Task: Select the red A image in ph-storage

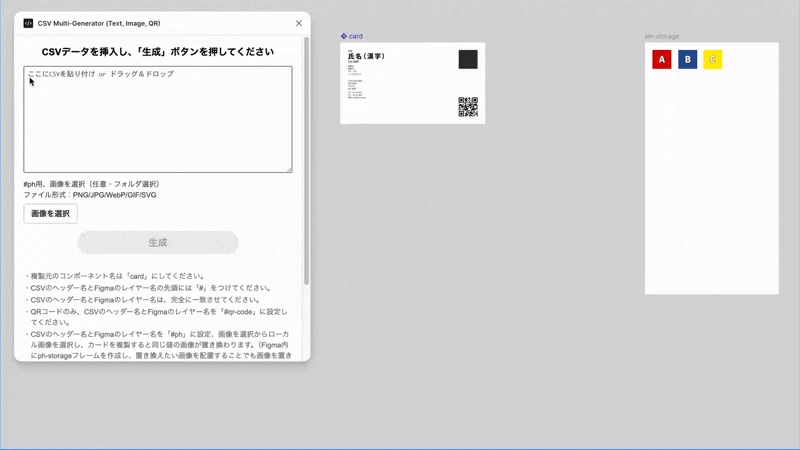Action: (x=662, y=60)
